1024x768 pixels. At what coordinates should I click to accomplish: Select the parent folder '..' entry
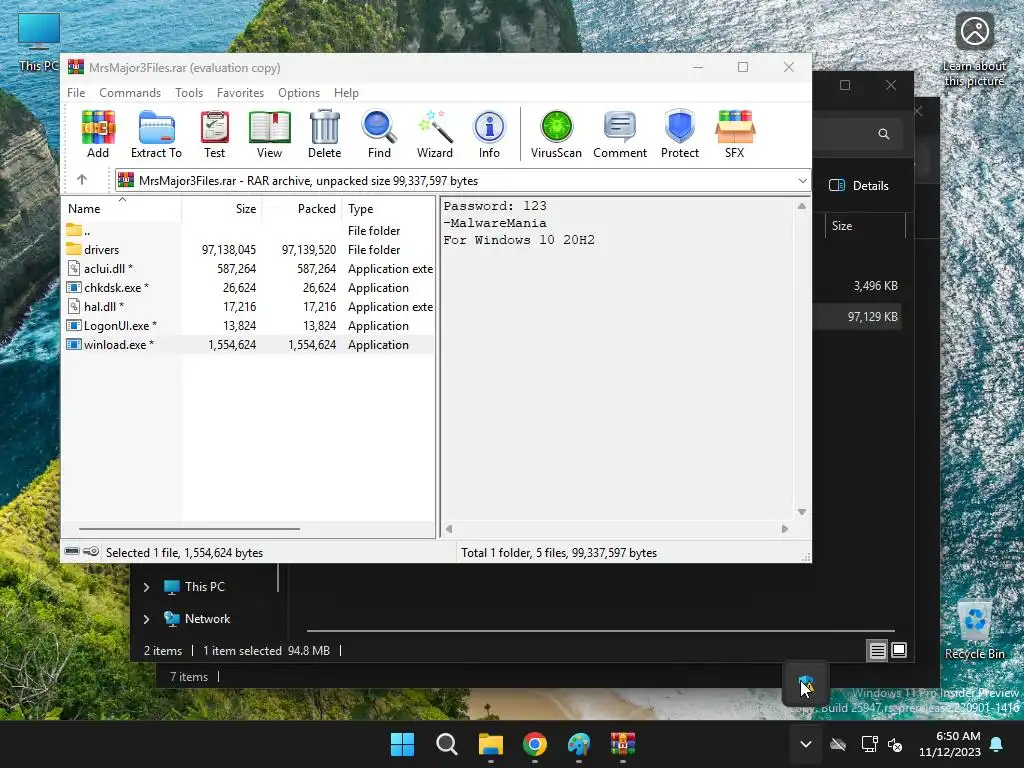[x=249, y=231]
